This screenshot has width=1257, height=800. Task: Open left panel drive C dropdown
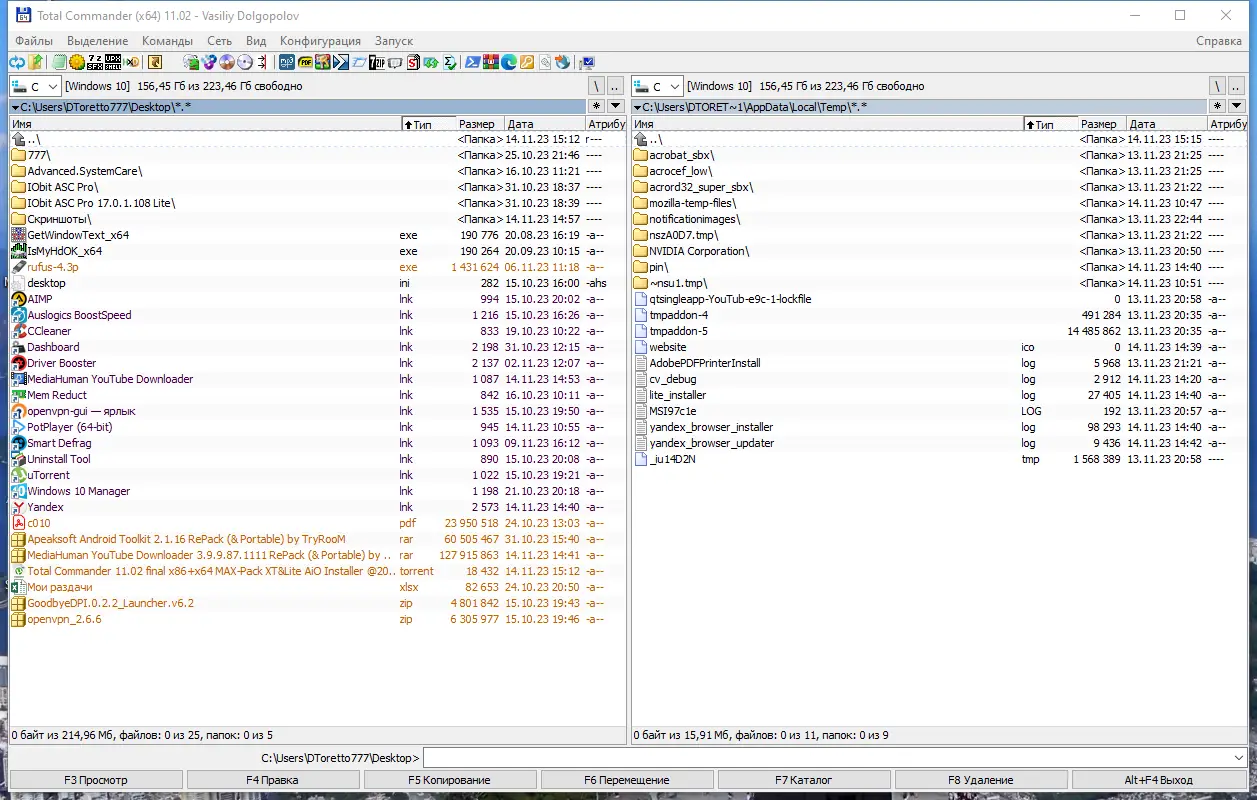[35, 87]
